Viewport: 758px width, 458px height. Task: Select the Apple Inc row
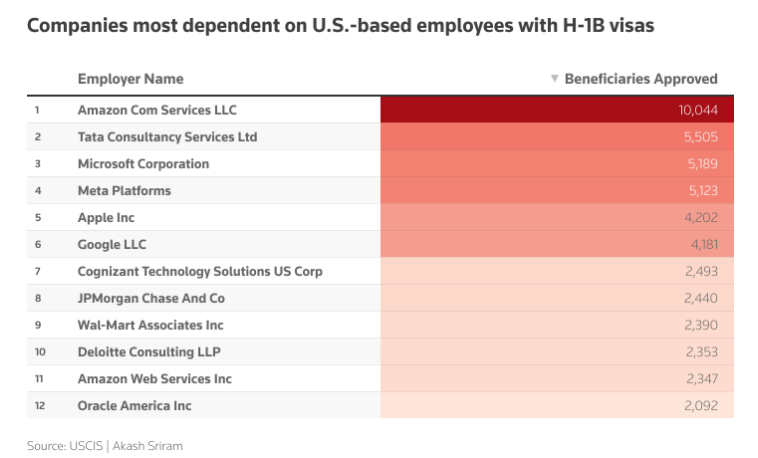106,218
